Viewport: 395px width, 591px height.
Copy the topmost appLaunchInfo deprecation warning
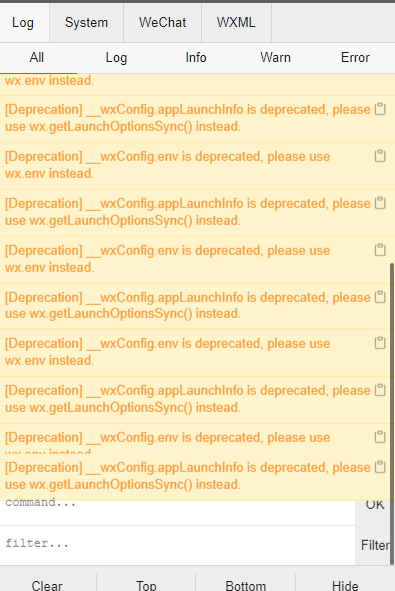[380, 109]
